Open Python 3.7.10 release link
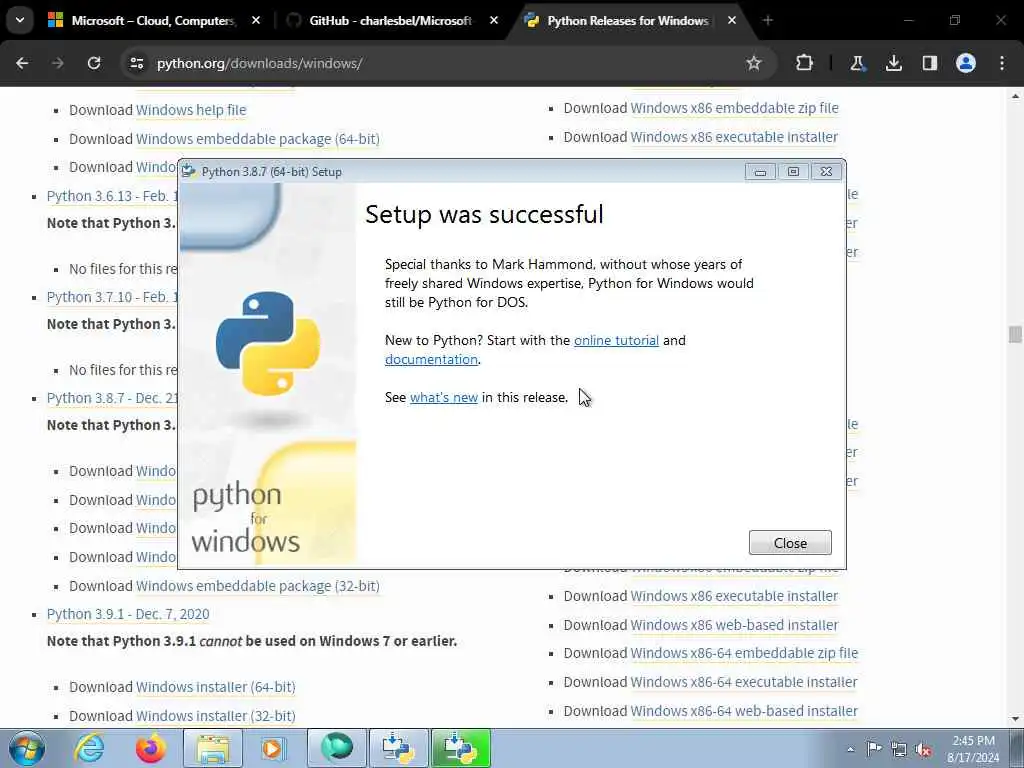The image size is (1024, 768). (x=112, y=296)
